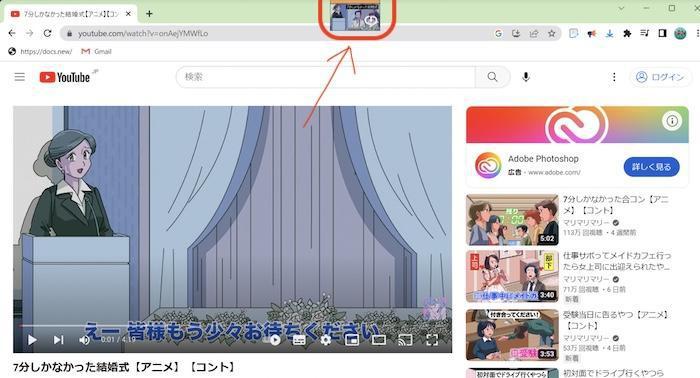The height and width of the screenshot is (378, 700).
Task: Reload the current page
Action: 47,33
